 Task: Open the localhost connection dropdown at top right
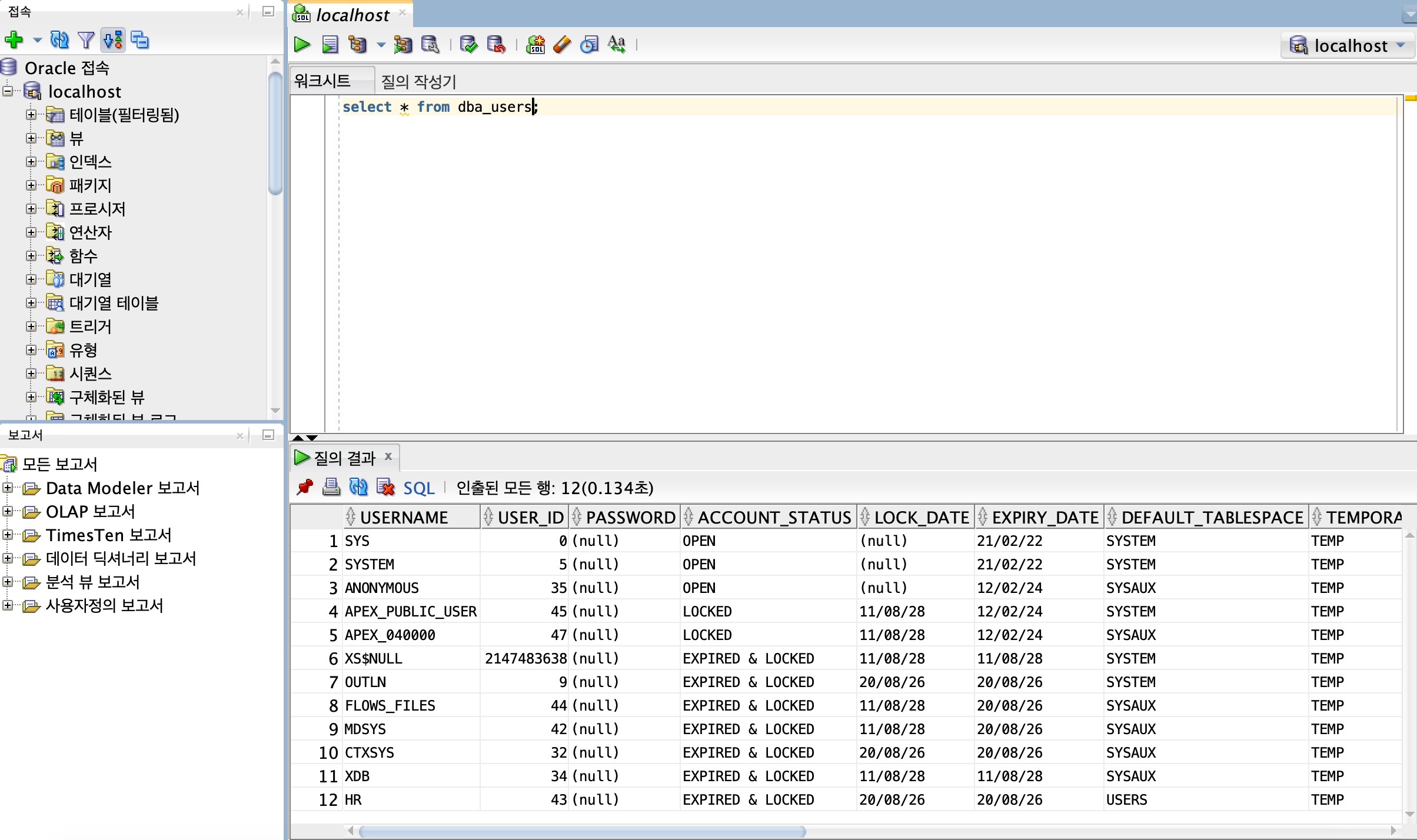(x=1348, y=46)
